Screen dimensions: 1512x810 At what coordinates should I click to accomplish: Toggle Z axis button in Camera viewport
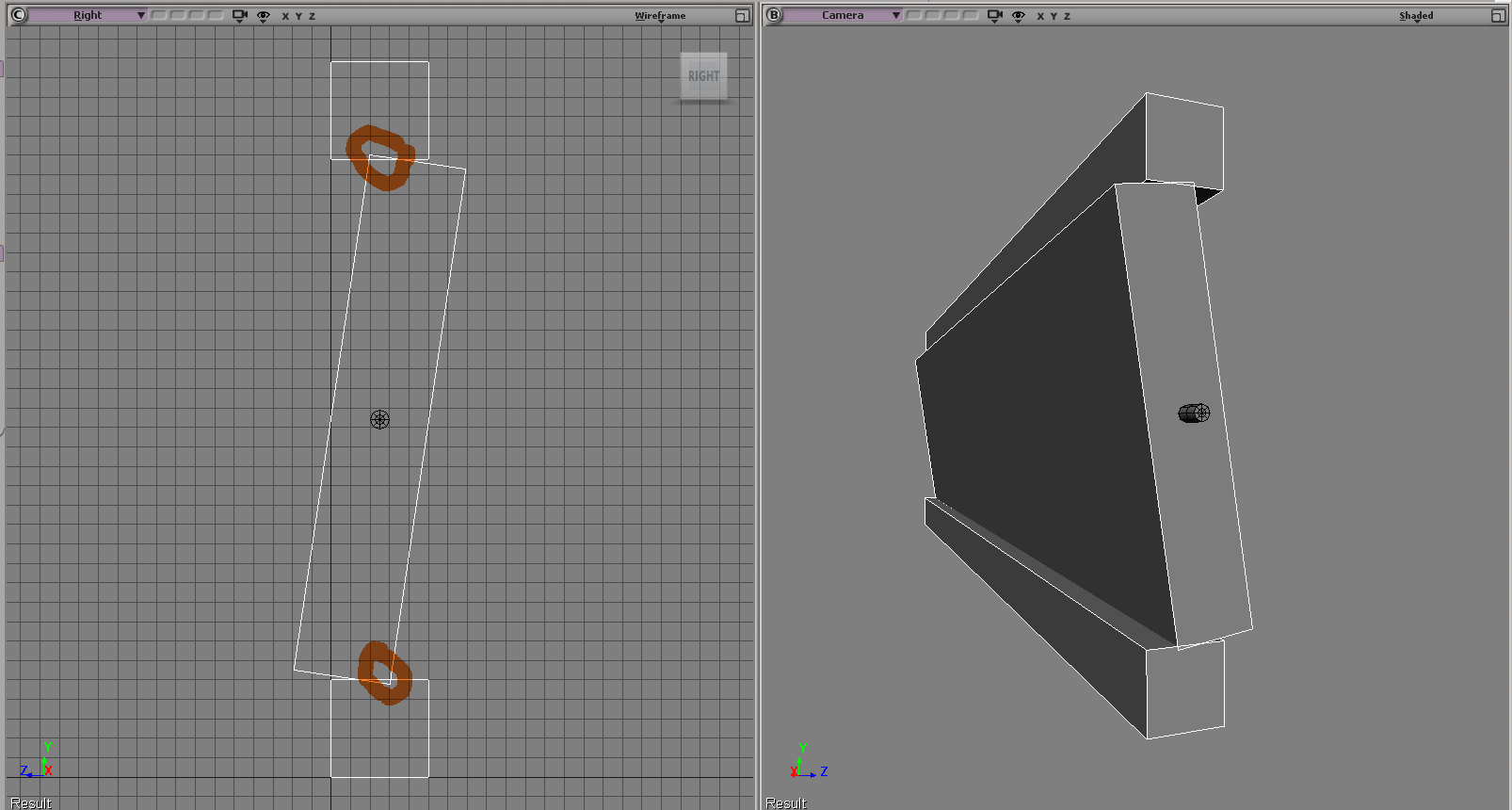pyautogui.click(x=1067, y=16)
